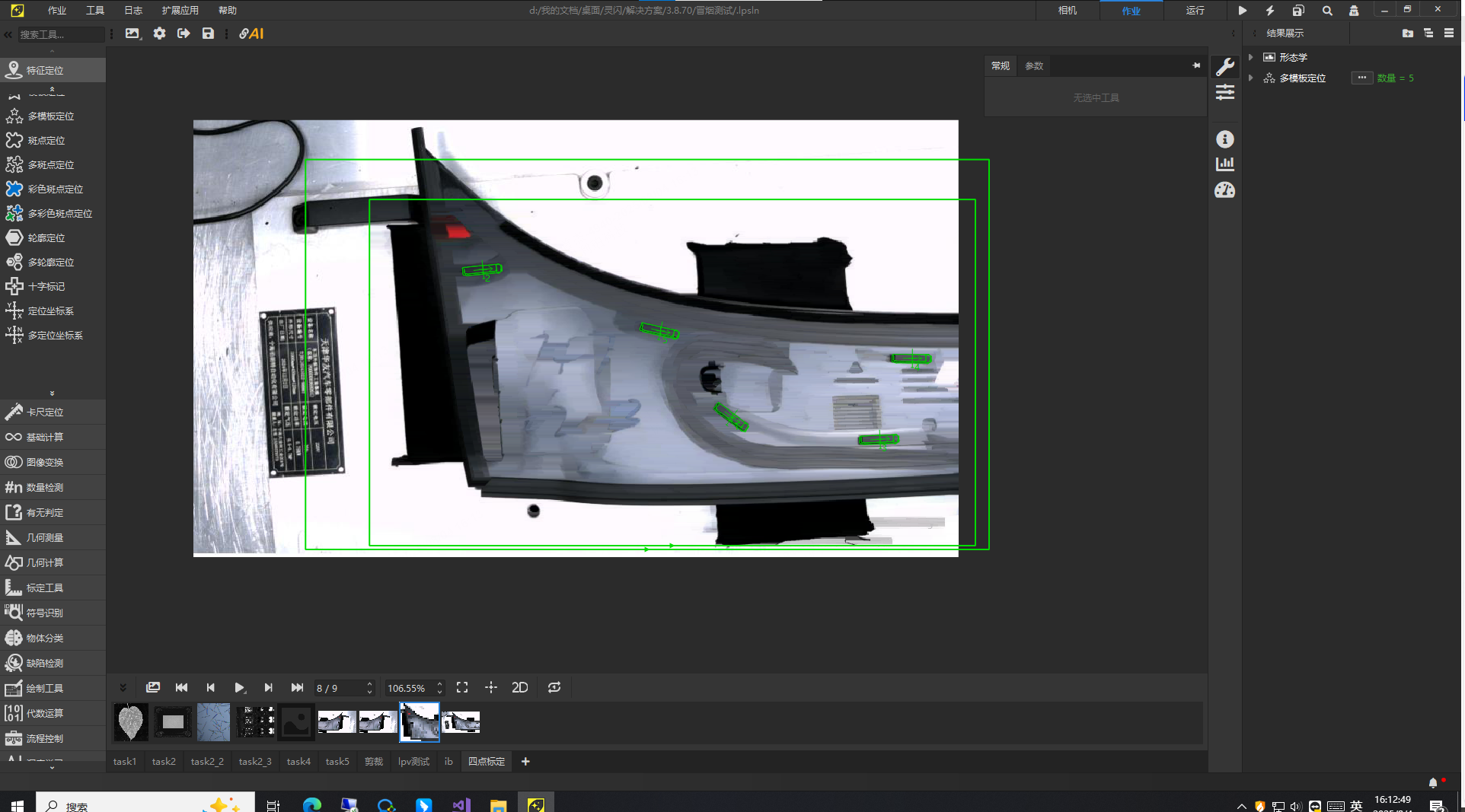Click the fit-to-screen icon in playback bar
Viewport: 1465px width, 812px height.
[462, 688]
